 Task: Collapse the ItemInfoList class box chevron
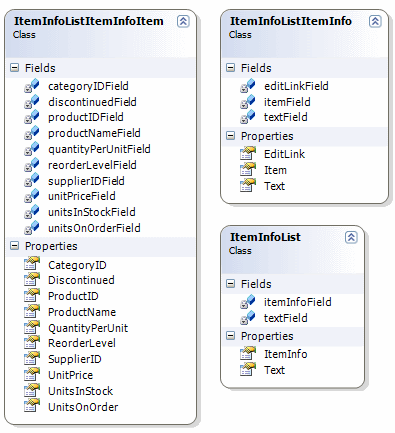[351, 237]
